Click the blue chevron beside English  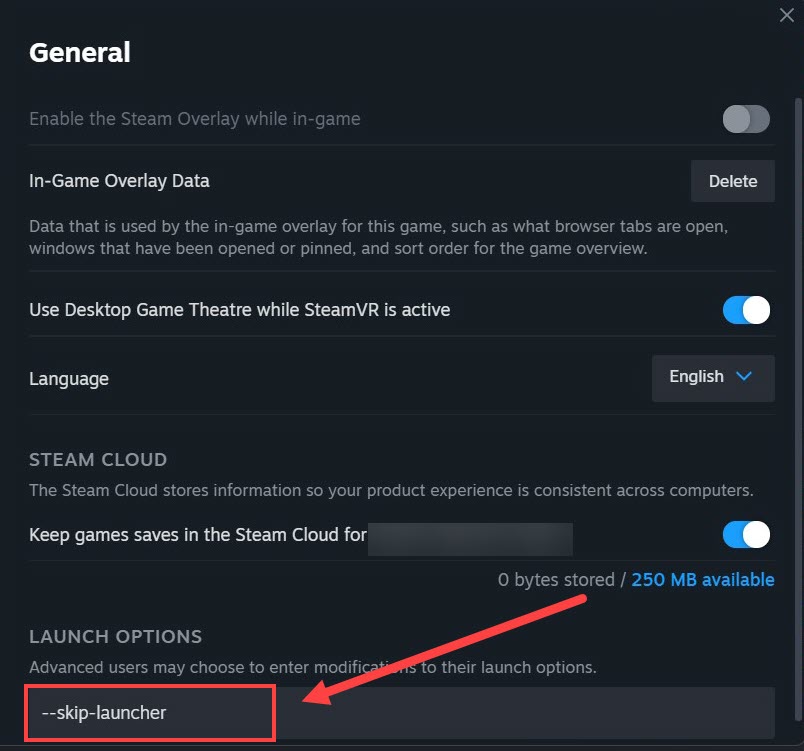click(x=743, y=377)
